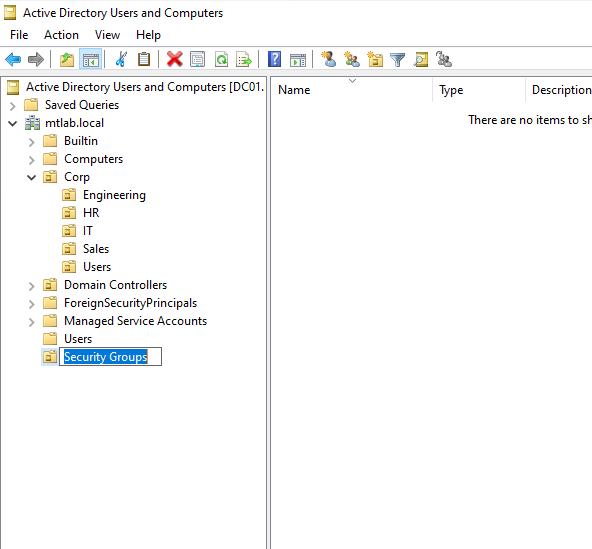The image size is (592, 549).
Task: Click the Saved Queries folder icon
Action: point(31,105)
